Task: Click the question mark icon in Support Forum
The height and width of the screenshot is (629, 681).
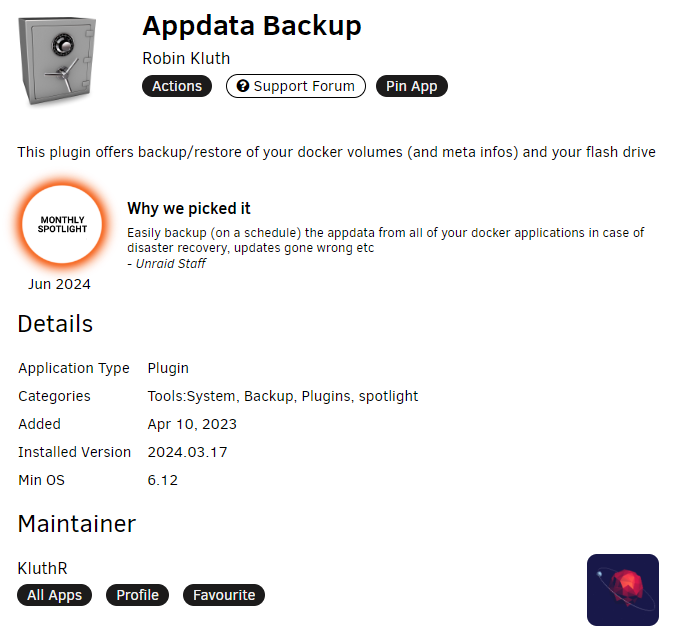Action: (243, 86)
